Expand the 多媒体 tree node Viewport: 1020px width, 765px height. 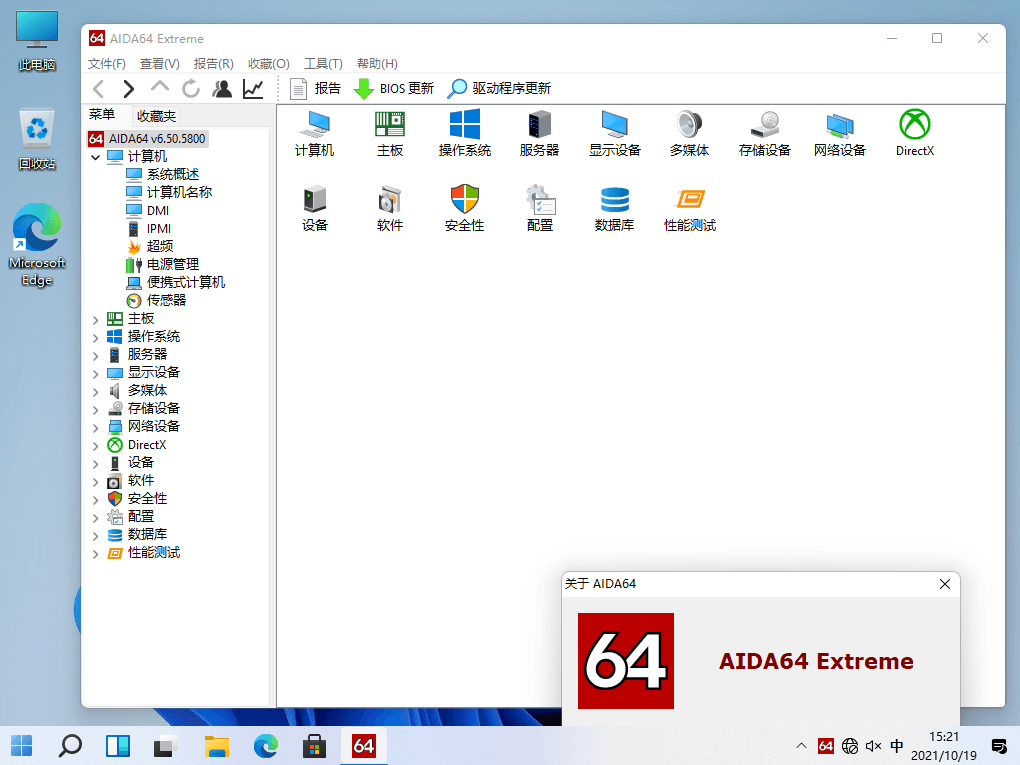96,391
